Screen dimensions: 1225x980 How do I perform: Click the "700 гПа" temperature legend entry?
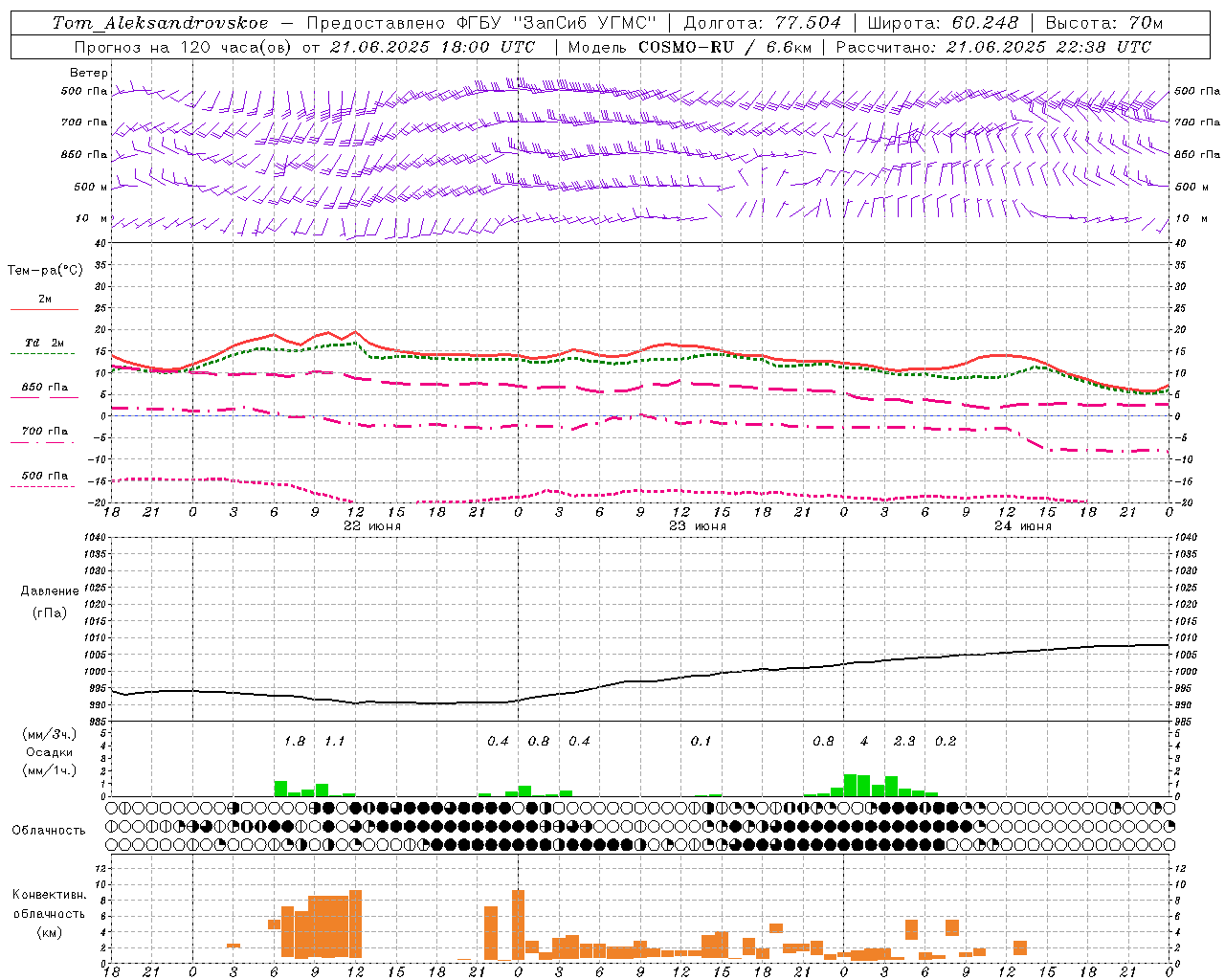(x=44, y=431)
